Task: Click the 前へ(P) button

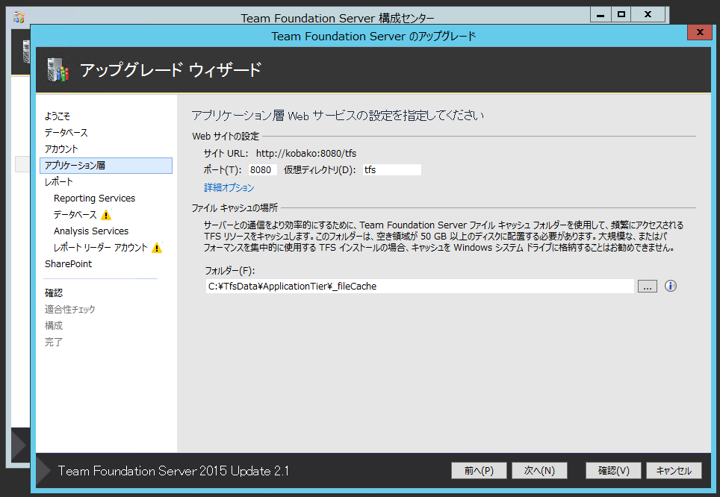Action: click(479, 471)
